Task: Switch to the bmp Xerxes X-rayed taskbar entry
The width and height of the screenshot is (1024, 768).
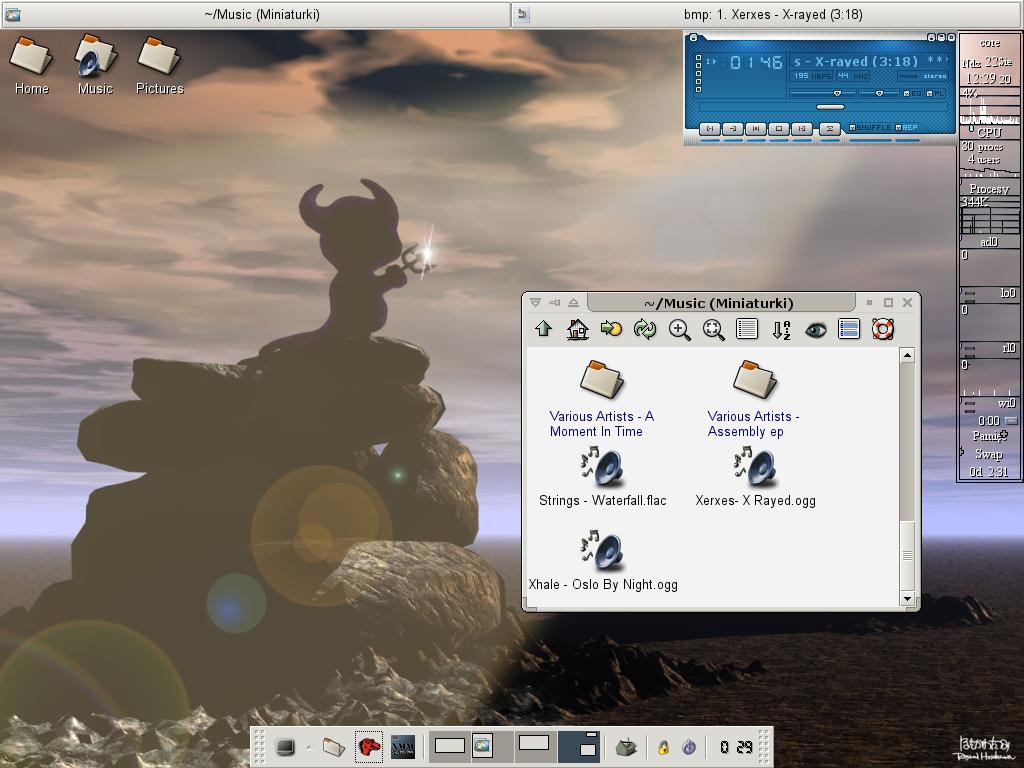Action: point(767,14)
